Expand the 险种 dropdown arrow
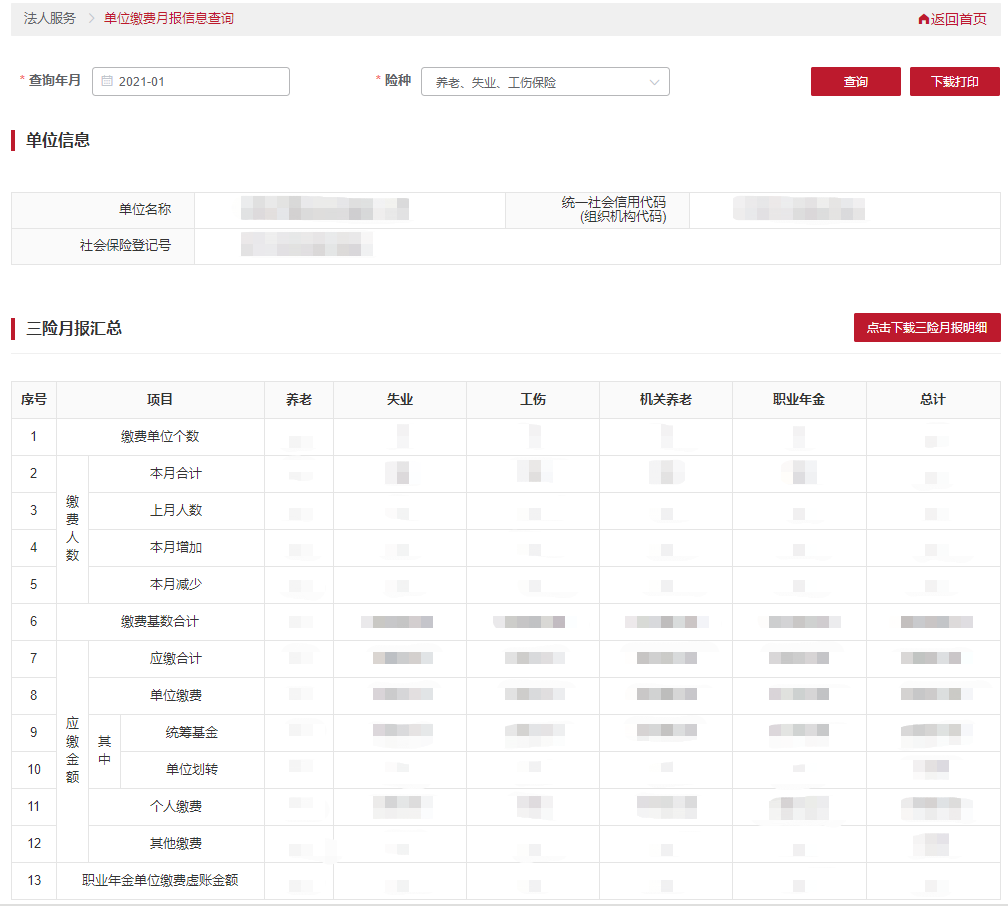This screenshot has width=1008, height=906. click(x=655, y=82)
